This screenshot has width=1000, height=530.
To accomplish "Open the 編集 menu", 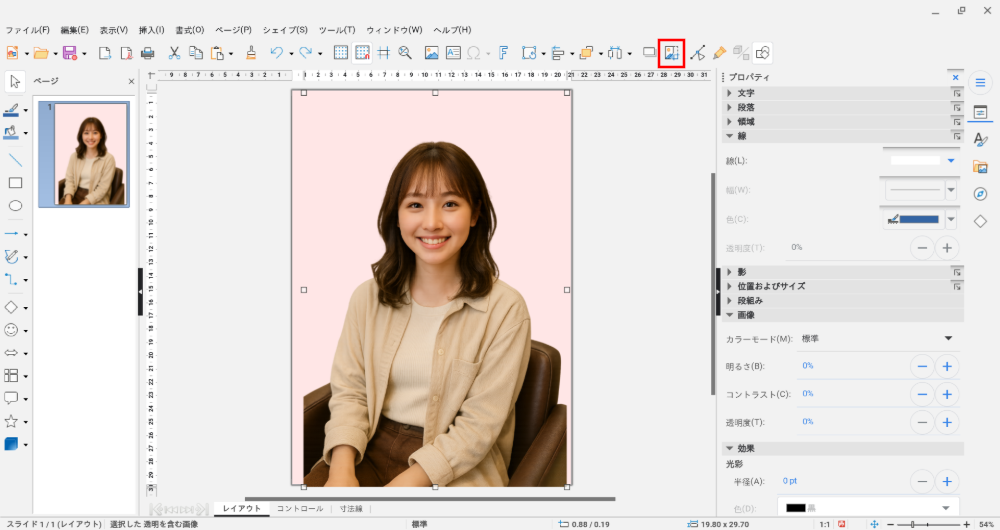I will point(75,30).
